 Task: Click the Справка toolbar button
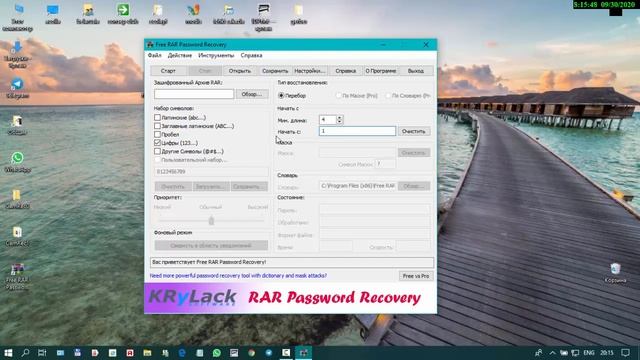pyautogui.click(x=346, y=71)
